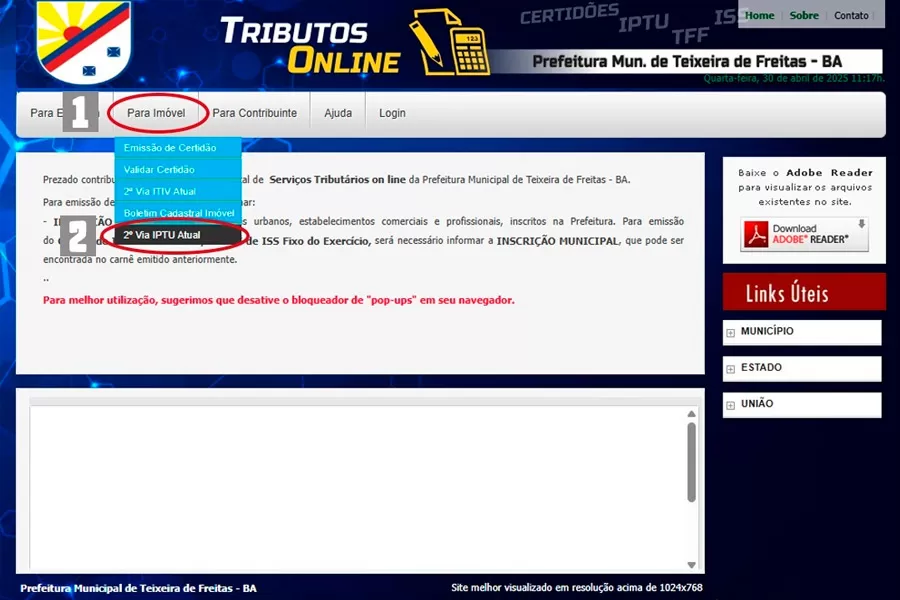
Task: Expand the MUNICÍPIO links section
Action: (x=730, y=333)
